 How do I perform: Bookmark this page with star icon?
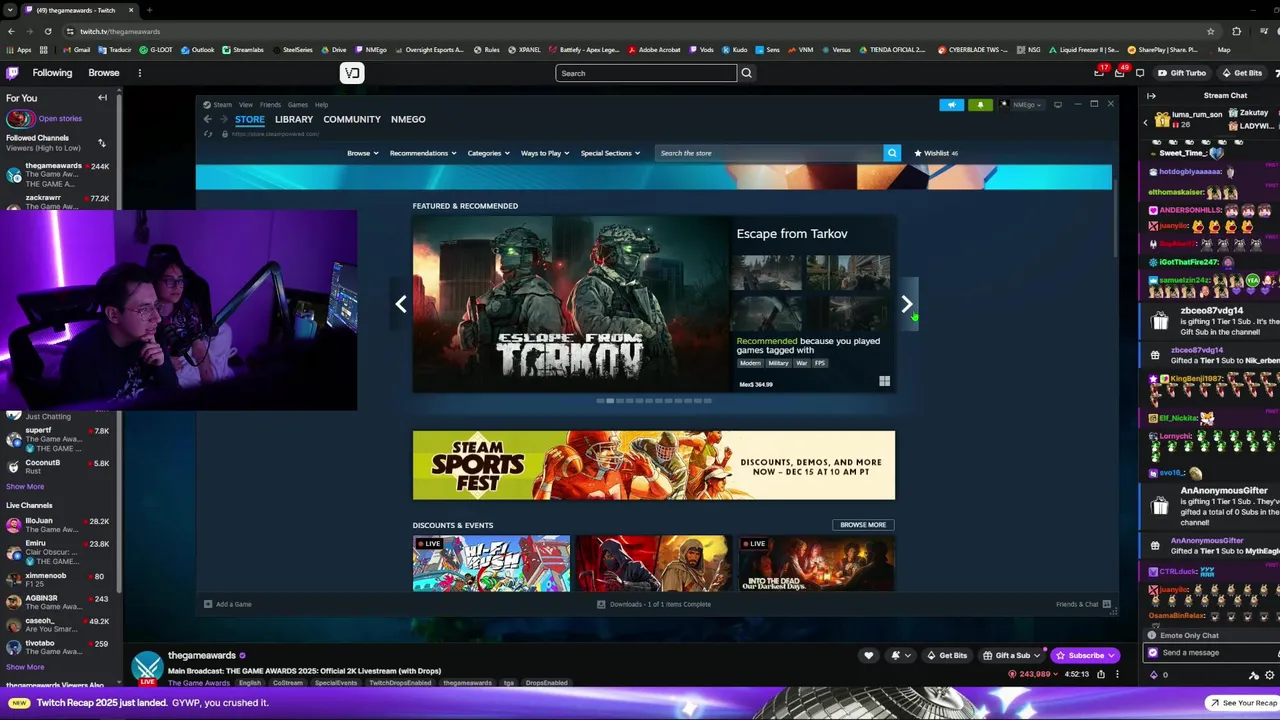click(1210, 31)
